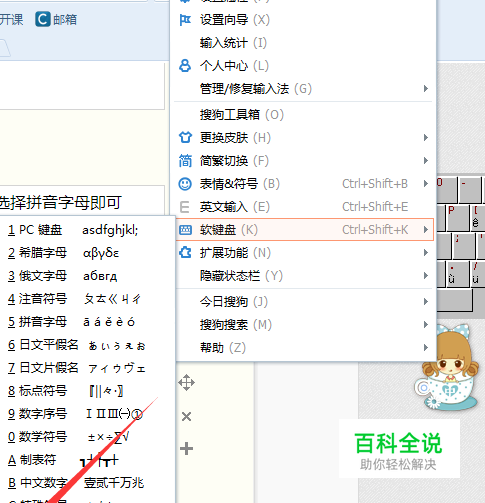This screenshot has height=503, width=485.
Task: Choose 8 标点符号 soft keyboard
Action: (x=87, y=391)
